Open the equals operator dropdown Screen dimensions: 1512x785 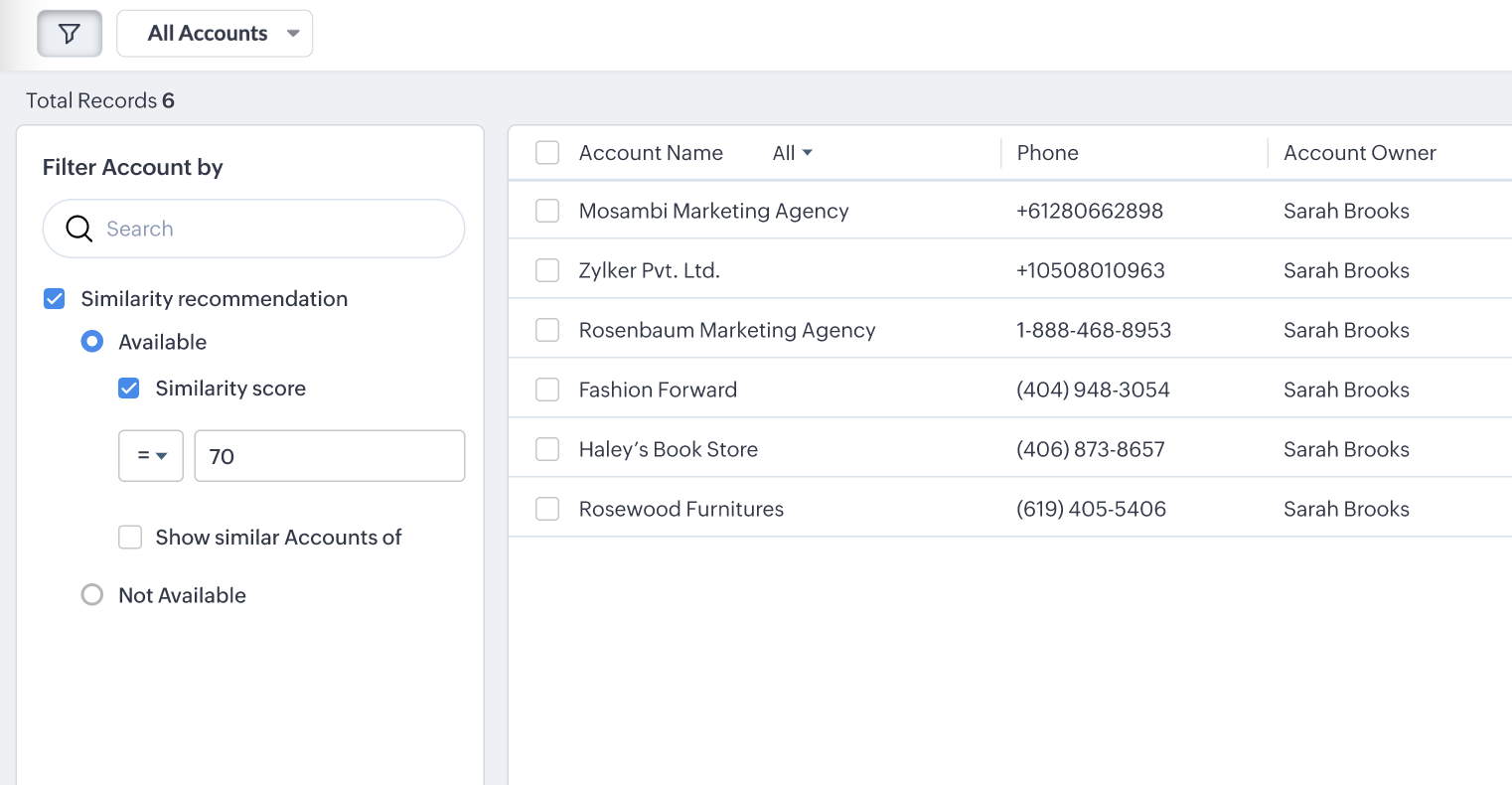[x=151, y=456]
